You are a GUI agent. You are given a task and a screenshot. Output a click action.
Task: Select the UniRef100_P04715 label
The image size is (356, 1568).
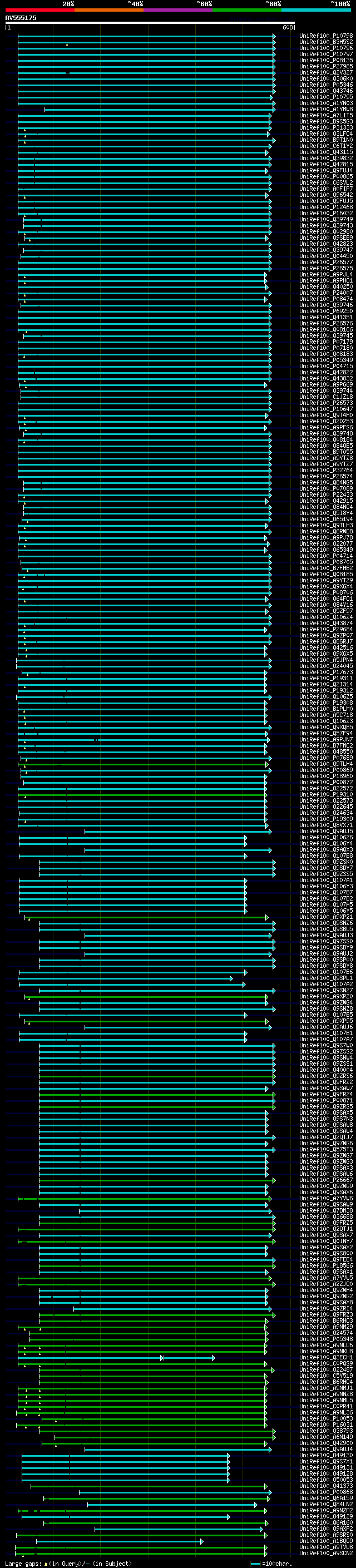tap(326, 366)
